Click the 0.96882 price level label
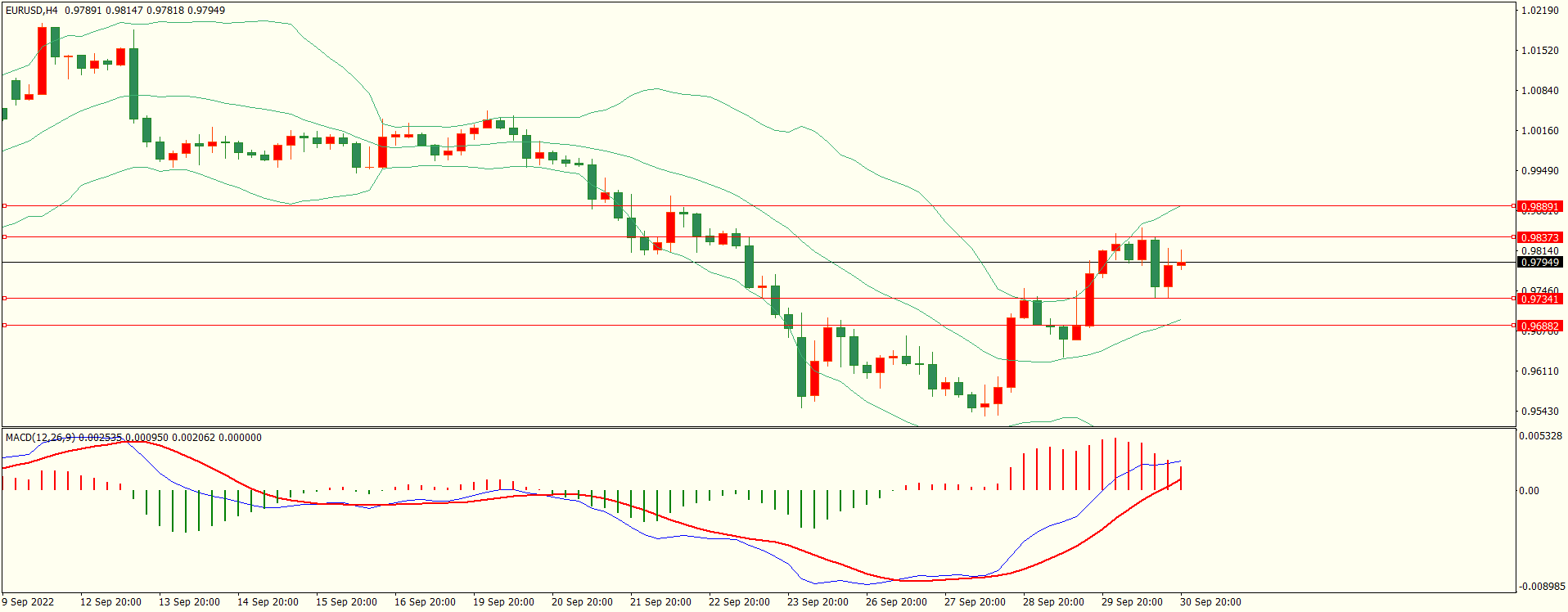 [x=1539, y=326]
